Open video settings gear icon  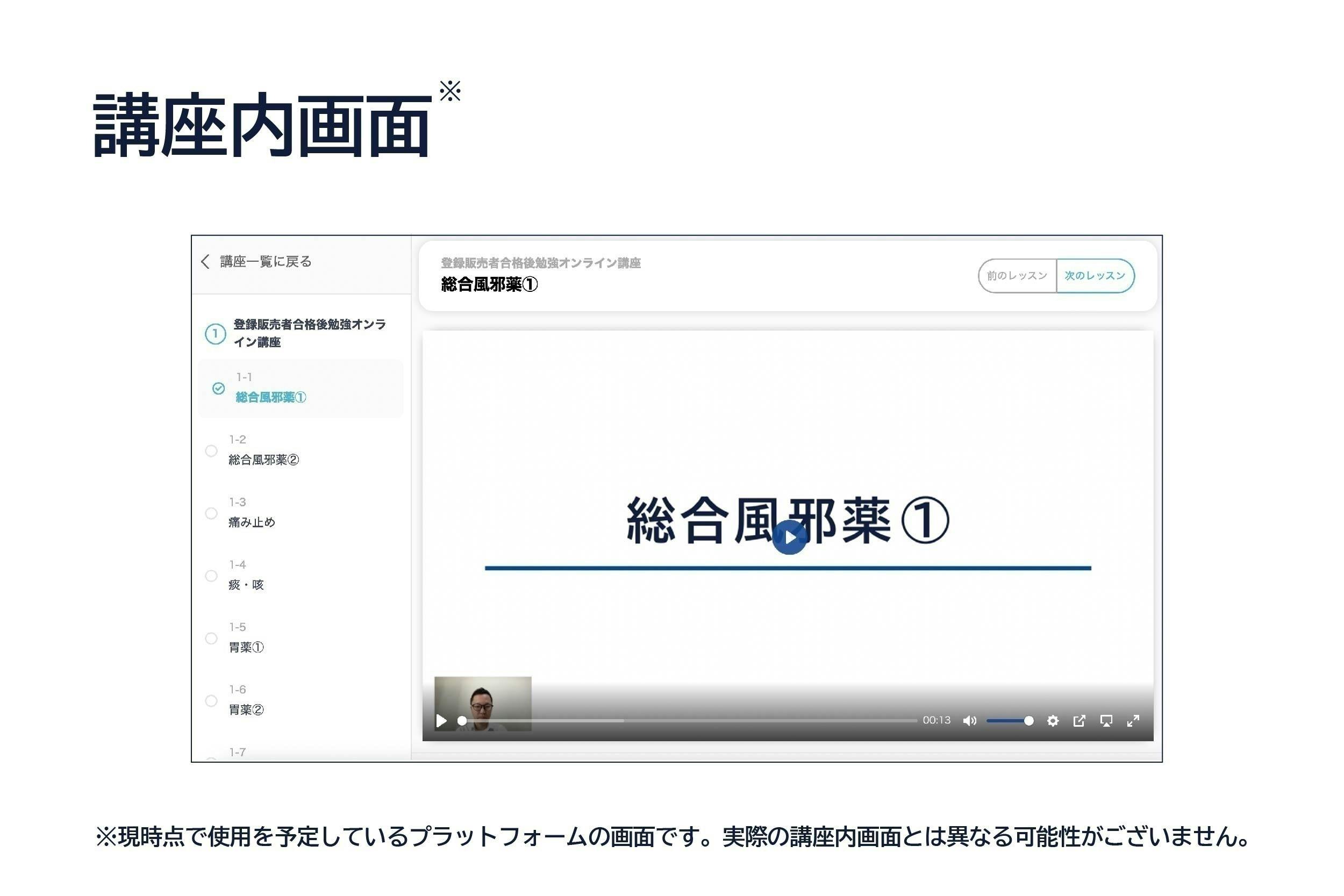pos(1053,721)
